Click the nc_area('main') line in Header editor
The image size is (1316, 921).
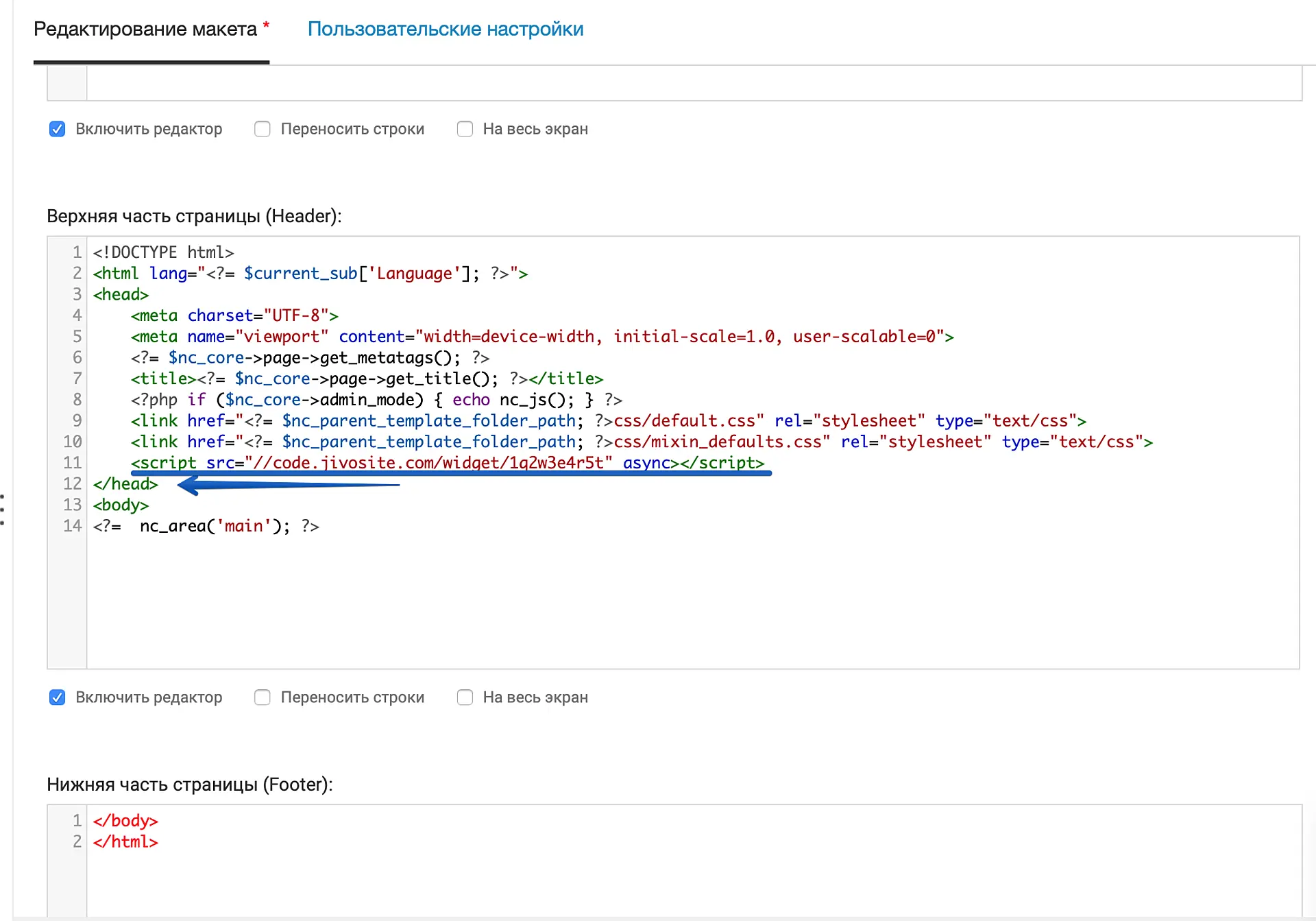[206, 527]
